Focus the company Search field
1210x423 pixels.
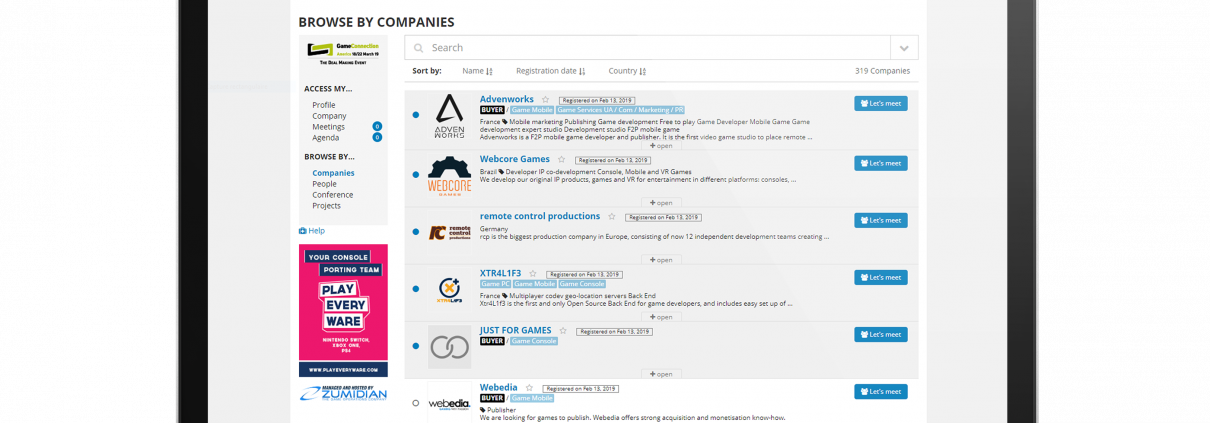pyautogui.click(x=647, y=48)
